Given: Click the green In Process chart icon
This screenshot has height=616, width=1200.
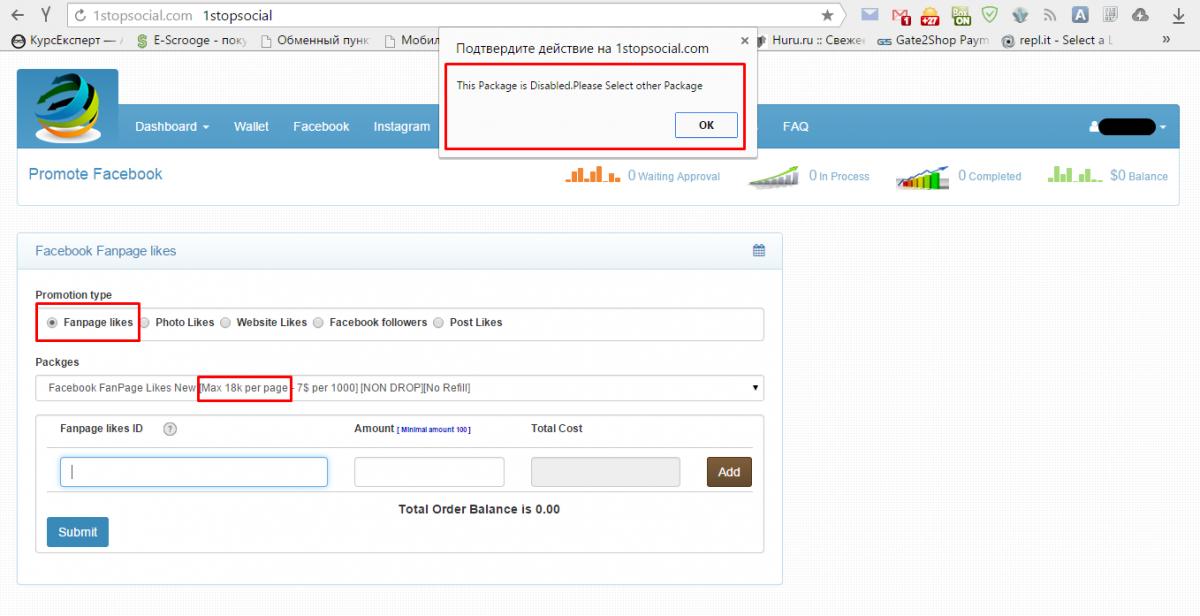Looking at the screenshot, I should pos(775,176).
